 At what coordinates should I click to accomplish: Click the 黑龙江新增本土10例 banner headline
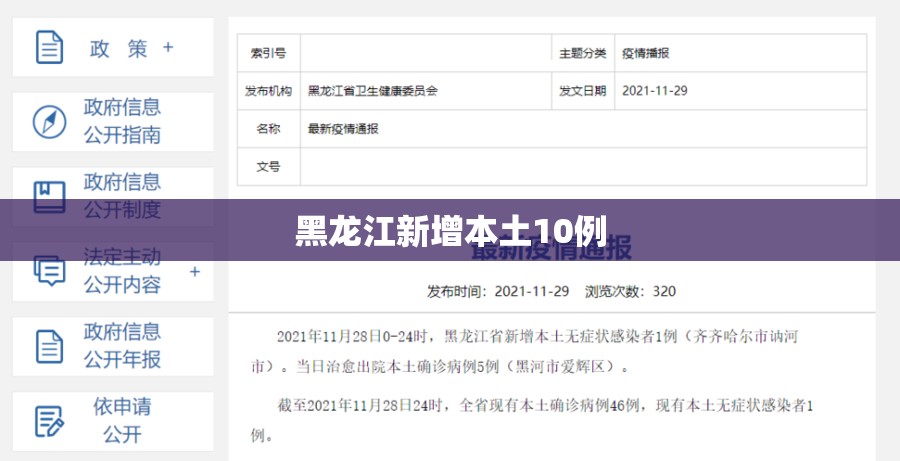[x=451, y=231]
